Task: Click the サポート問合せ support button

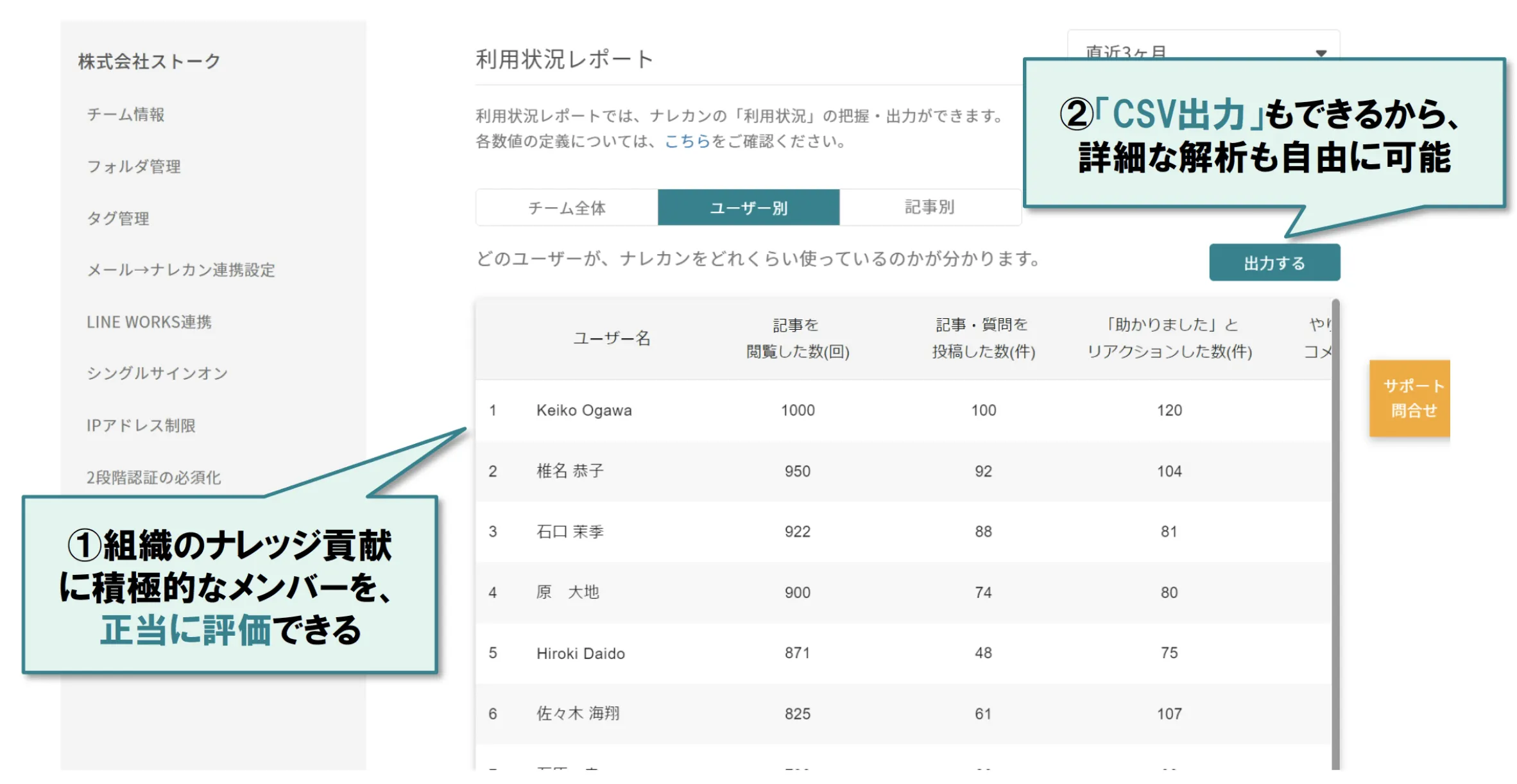Action: click(1410, 398)
